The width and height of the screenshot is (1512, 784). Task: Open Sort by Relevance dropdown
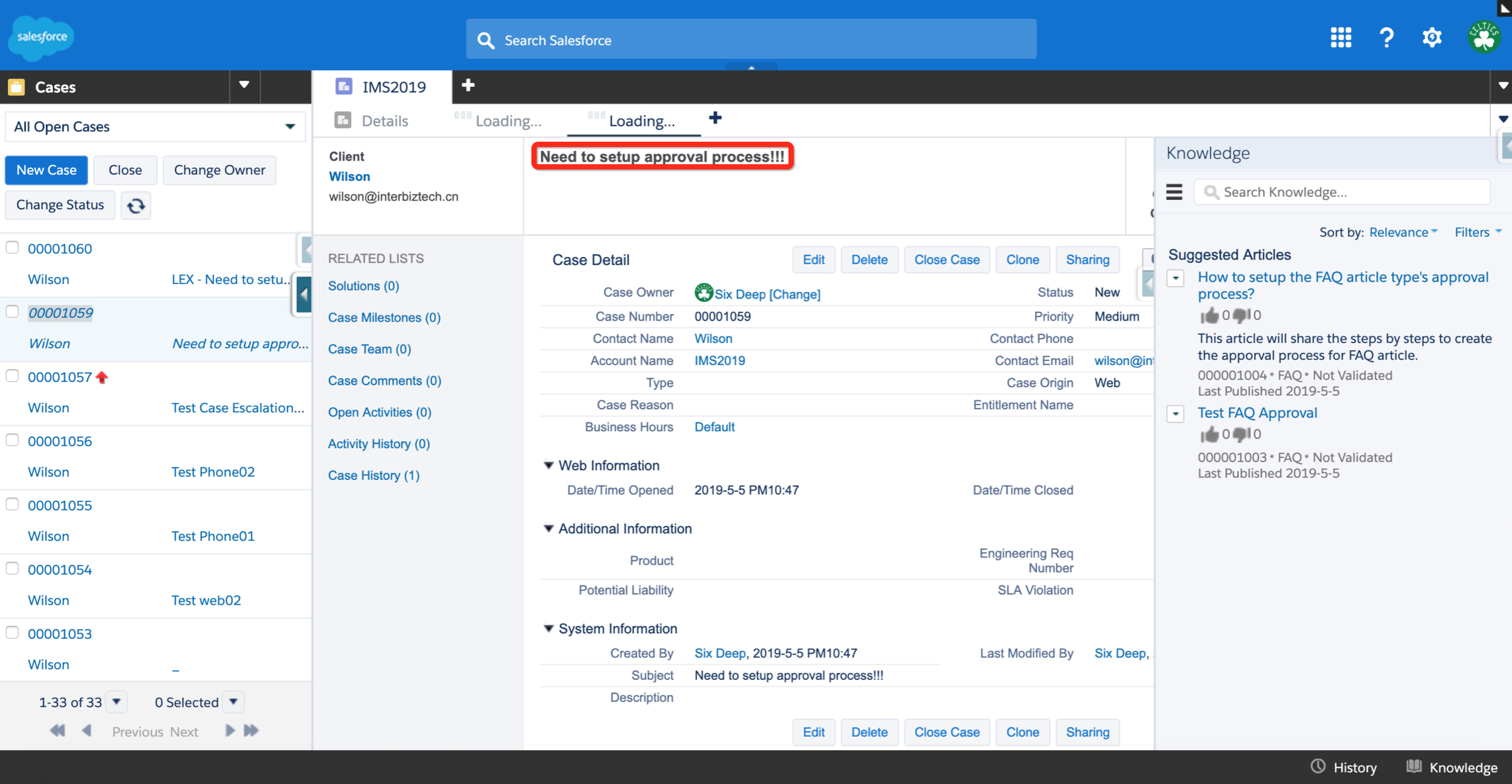click(1403, 232)
